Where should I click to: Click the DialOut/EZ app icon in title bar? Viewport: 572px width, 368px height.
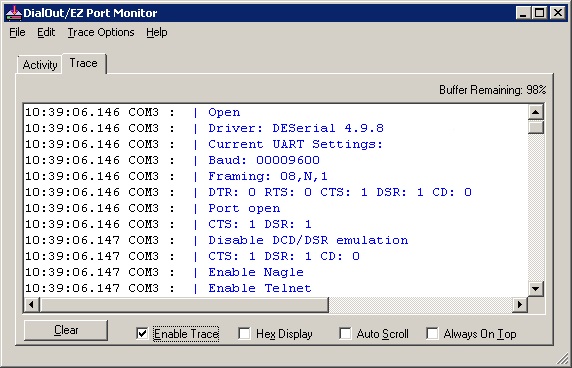click(x=13, y=13)
